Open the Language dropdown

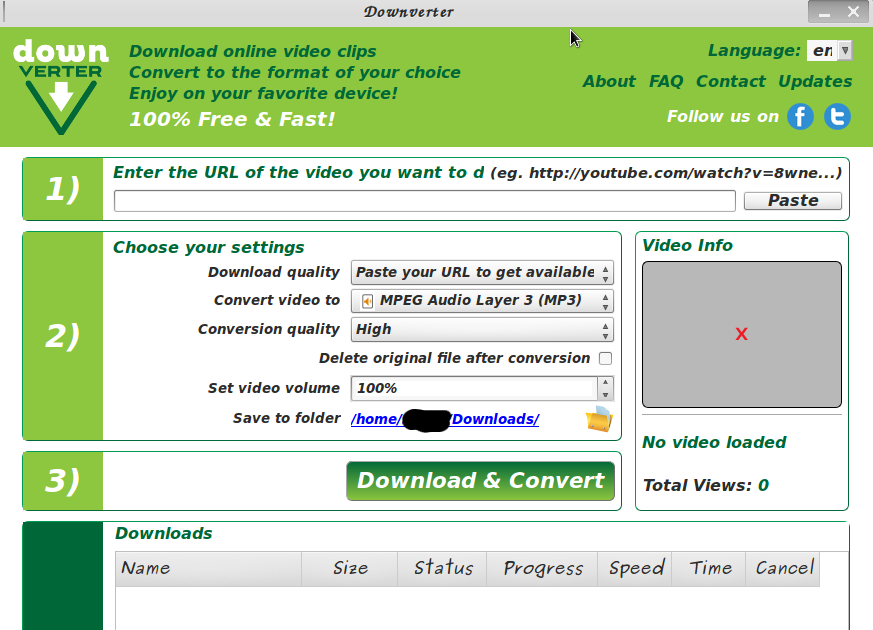830,51
